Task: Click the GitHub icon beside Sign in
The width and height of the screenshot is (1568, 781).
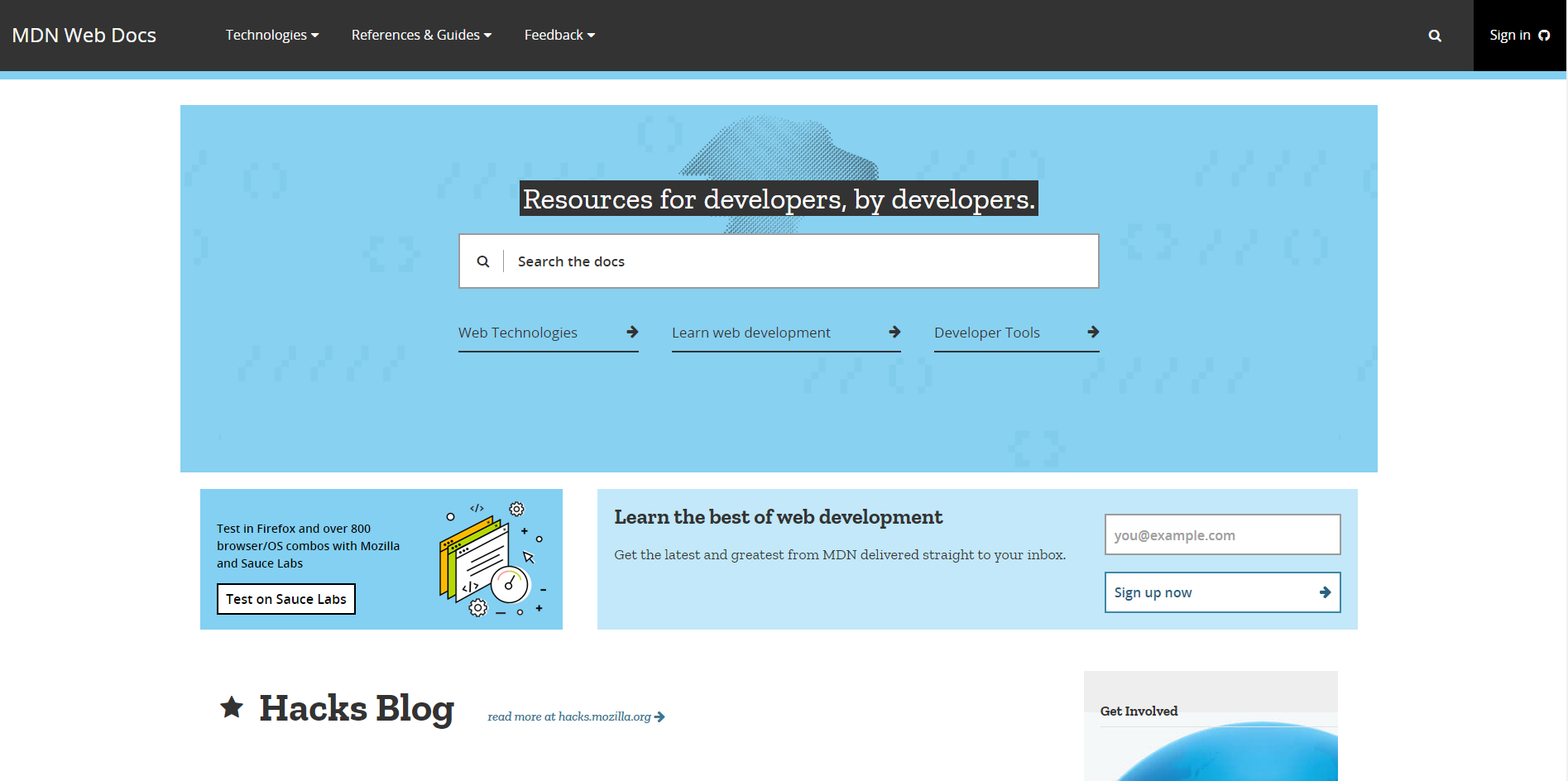Action: tap(1544, 36)
